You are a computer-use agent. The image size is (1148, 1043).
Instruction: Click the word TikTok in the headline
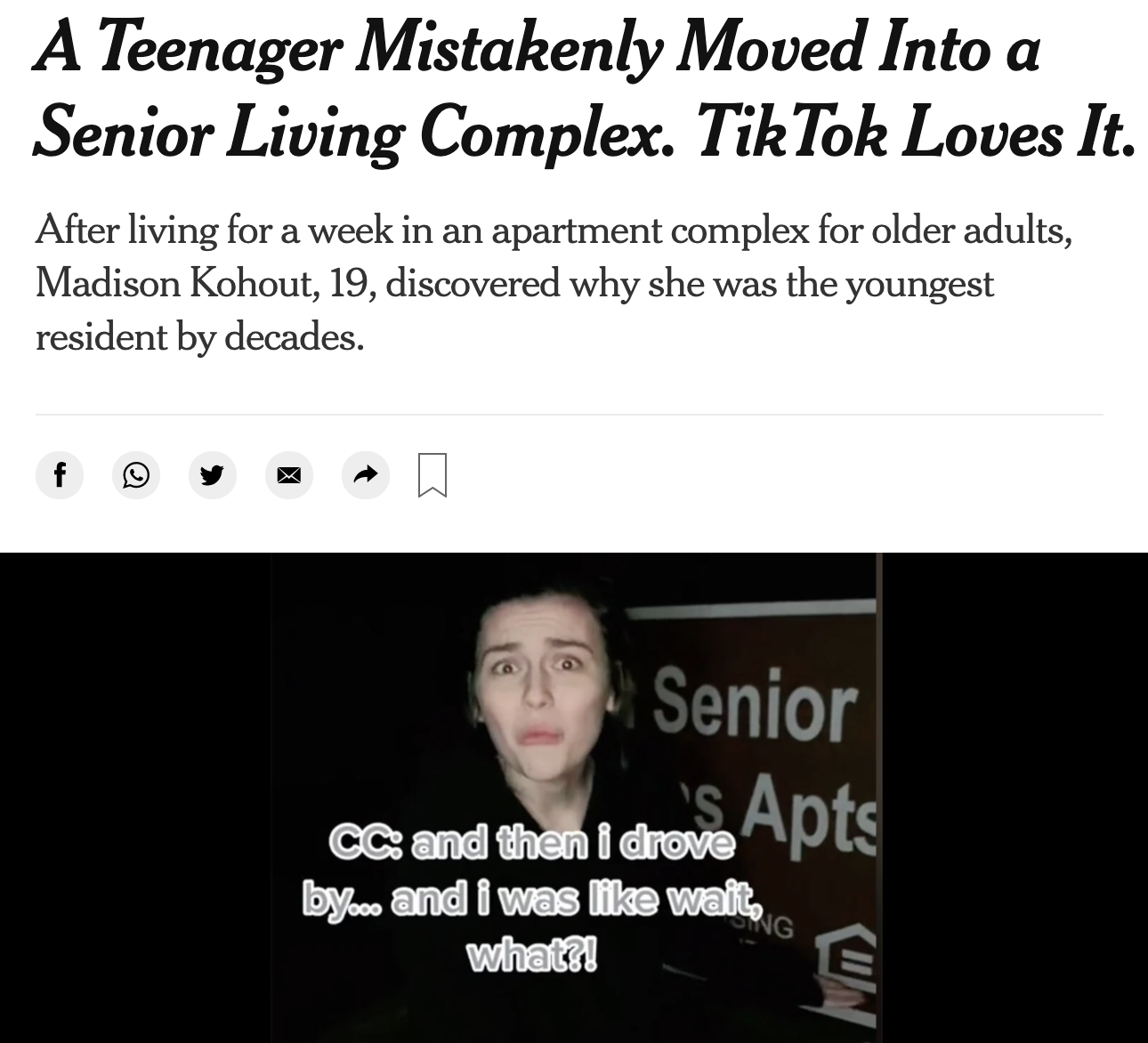coord(790,133)
